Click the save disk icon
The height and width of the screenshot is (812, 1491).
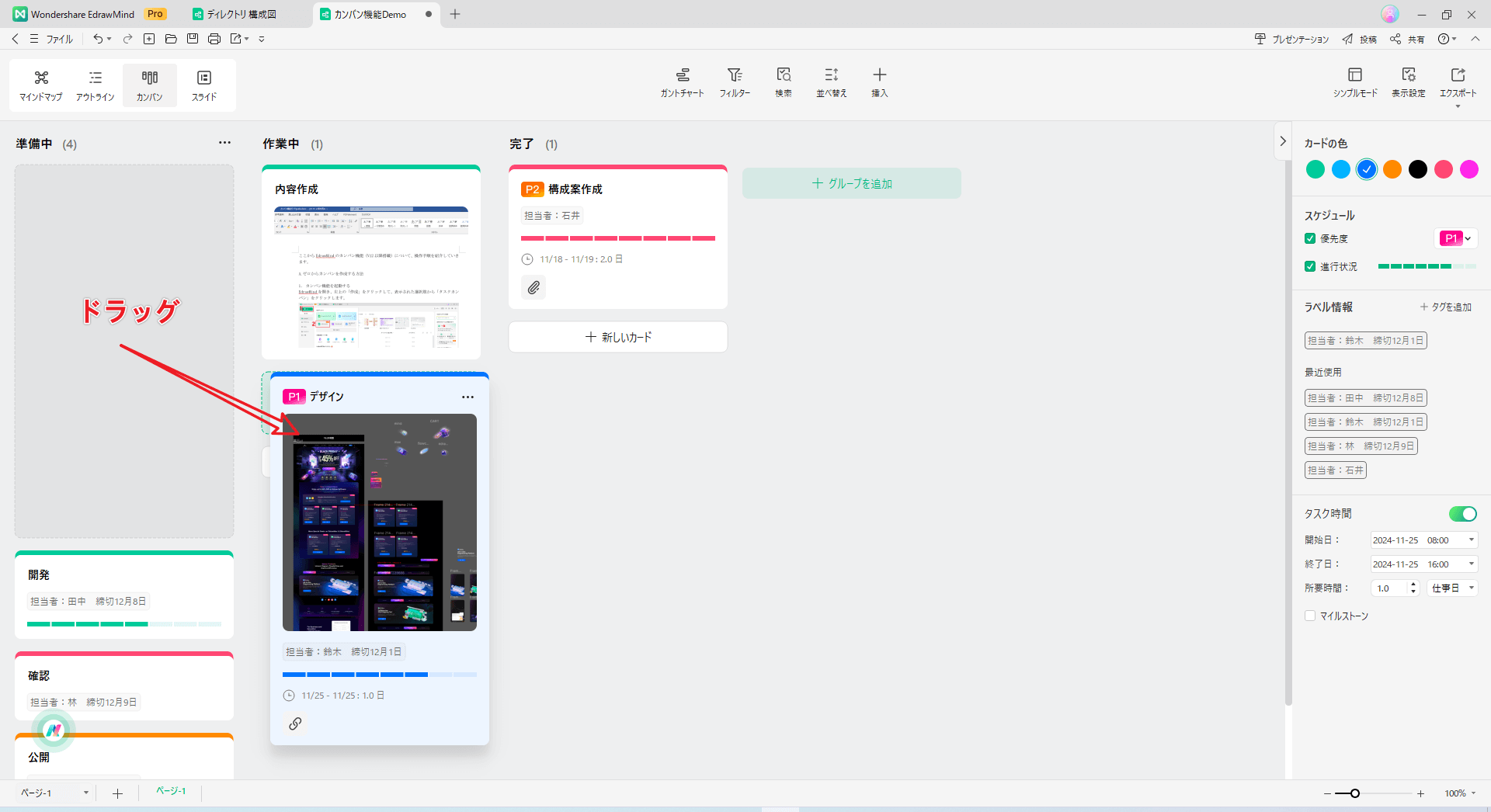pyautogui.click(x=193, y=39)
